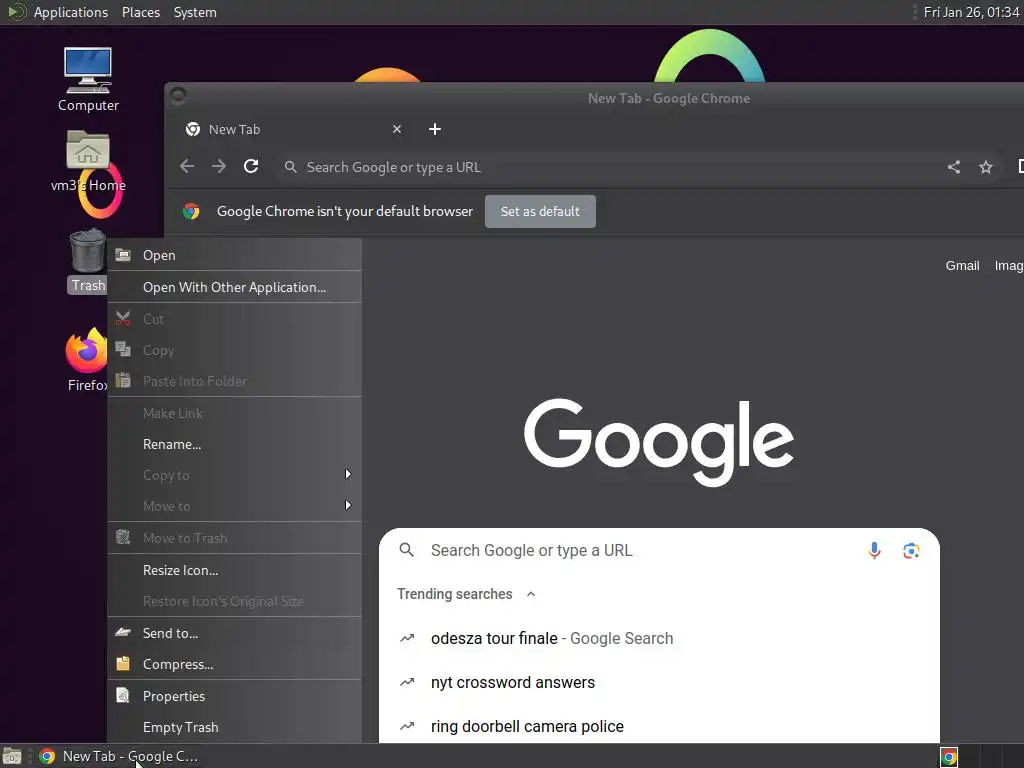Open the Applications menu
Image resolution: width=1024 pixels, height=768 pixels.
71,12
